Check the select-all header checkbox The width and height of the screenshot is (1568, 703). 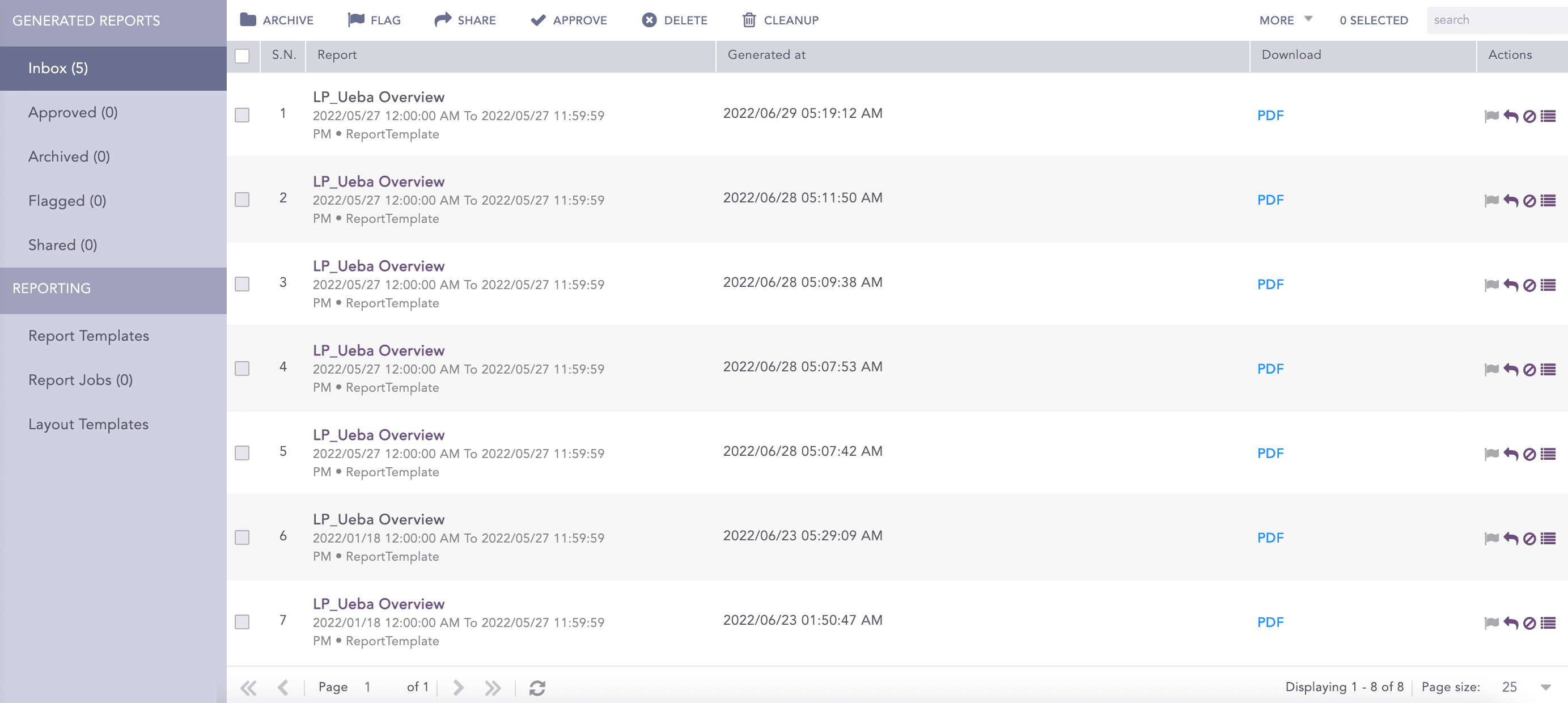coord(242,56)
